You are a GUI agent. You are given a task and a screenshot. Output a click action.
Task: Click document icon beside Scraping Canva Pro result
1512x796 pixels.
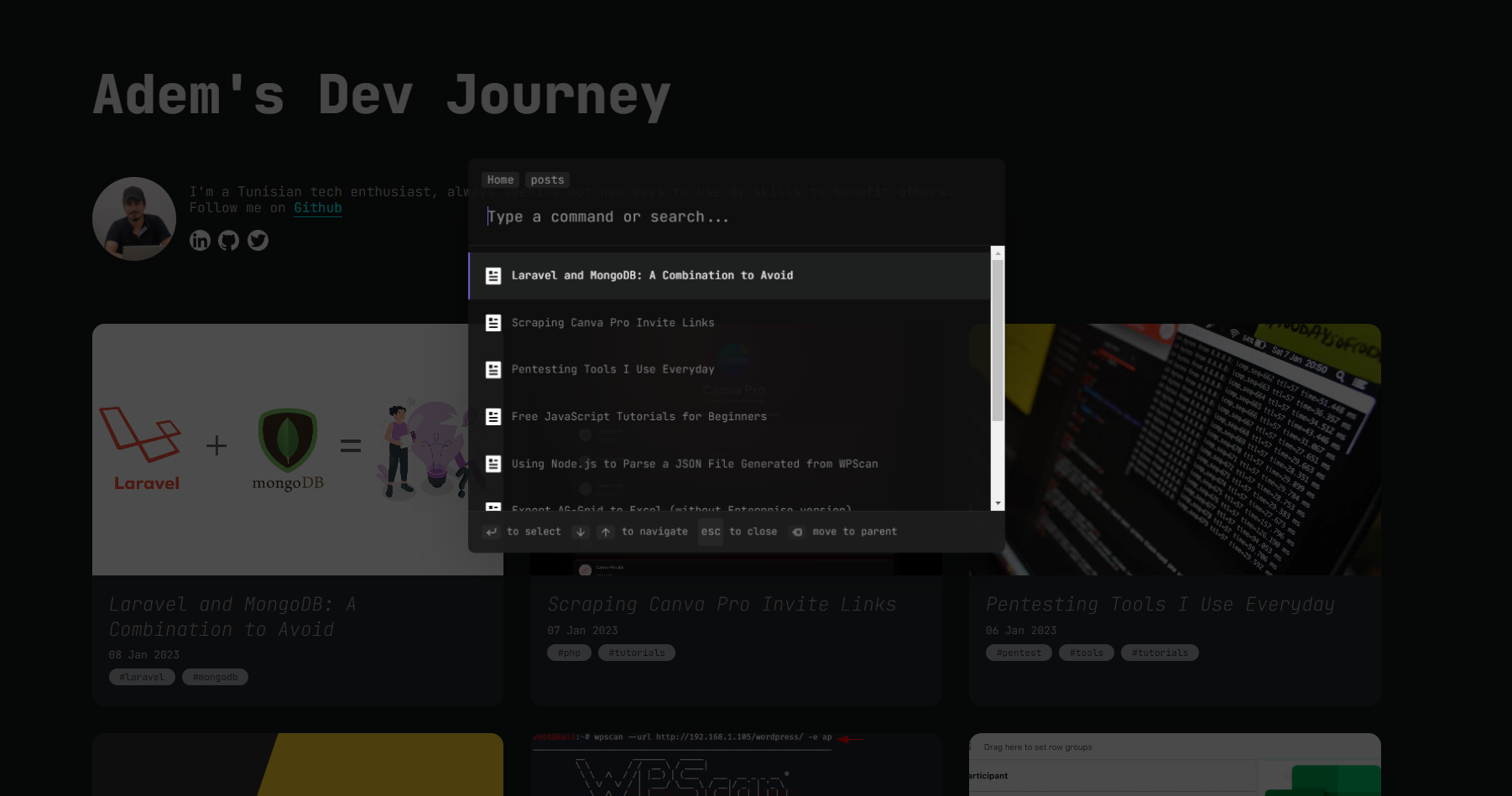coord(493,323)
